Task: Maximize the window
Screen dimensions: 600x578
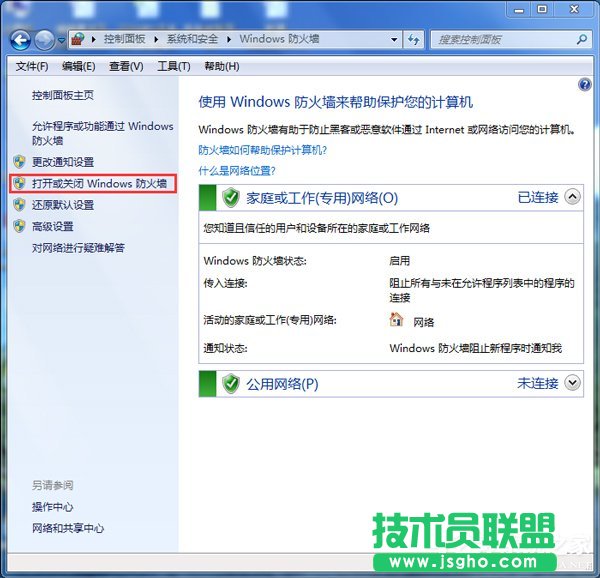Action: (x=542, y=10)
